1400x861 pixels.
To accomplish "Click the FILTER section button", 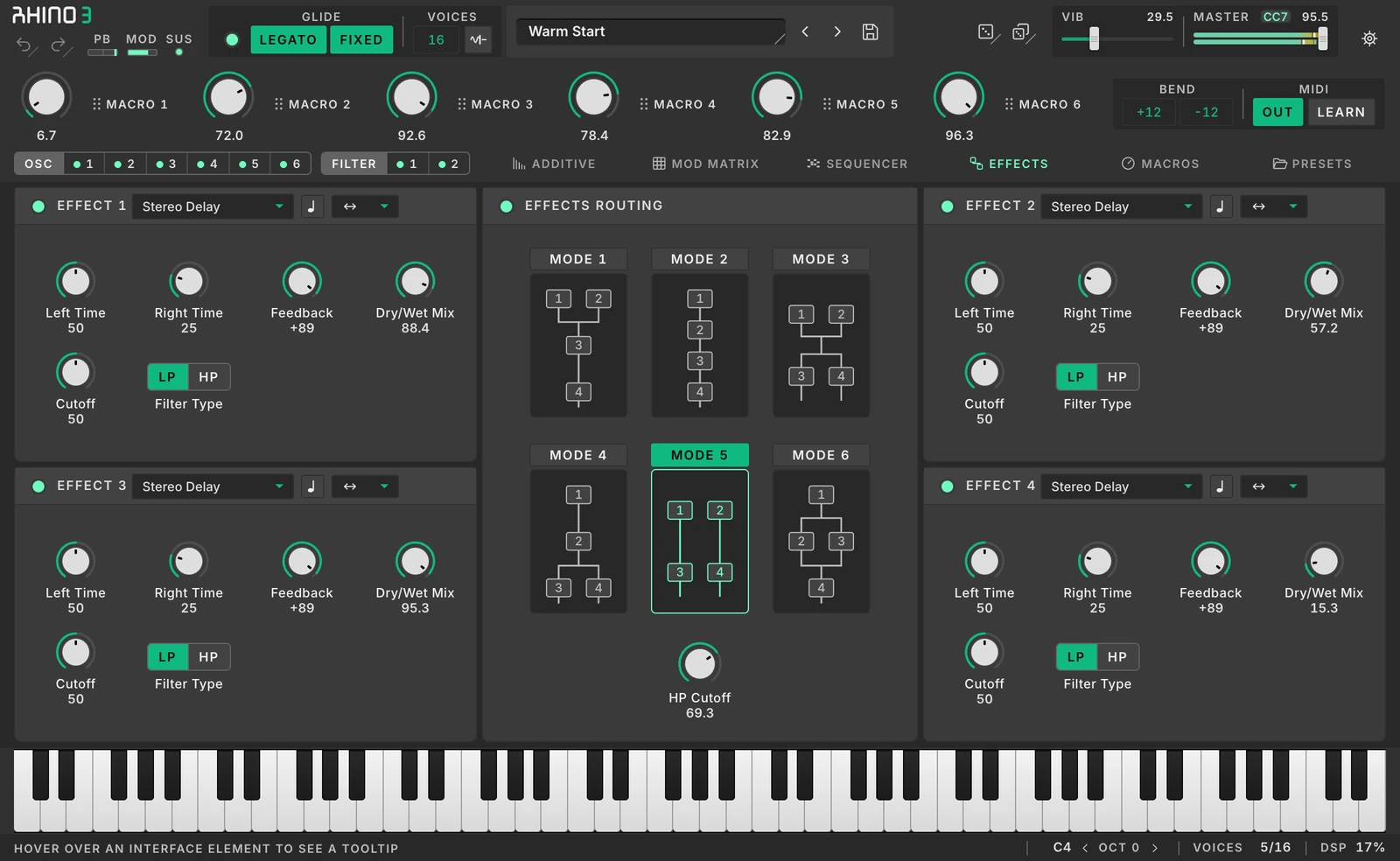I will pyautogui.click(x=354, y=164).
